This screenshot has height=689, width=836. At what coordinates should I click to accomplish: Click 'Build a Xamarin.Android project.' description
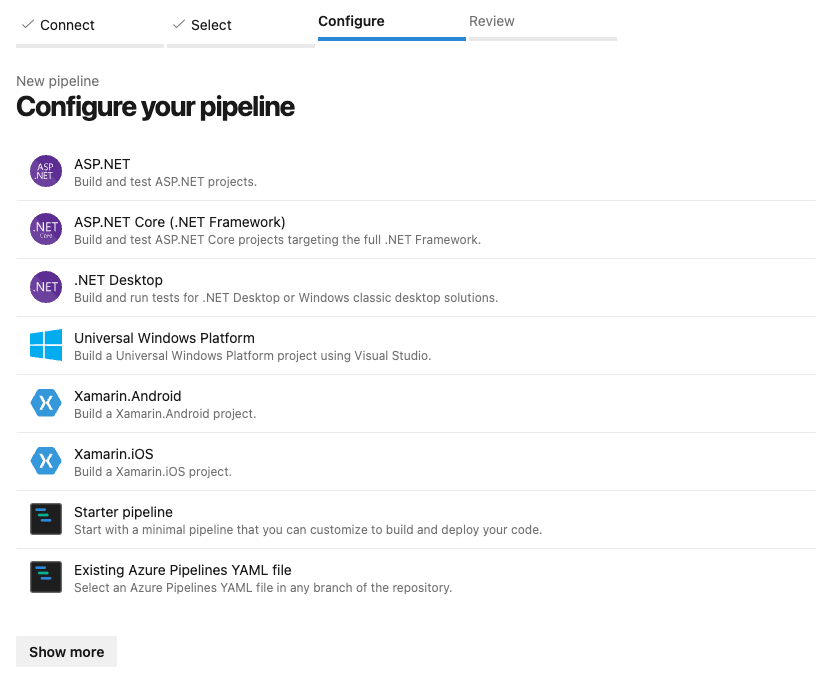point(165,414)
